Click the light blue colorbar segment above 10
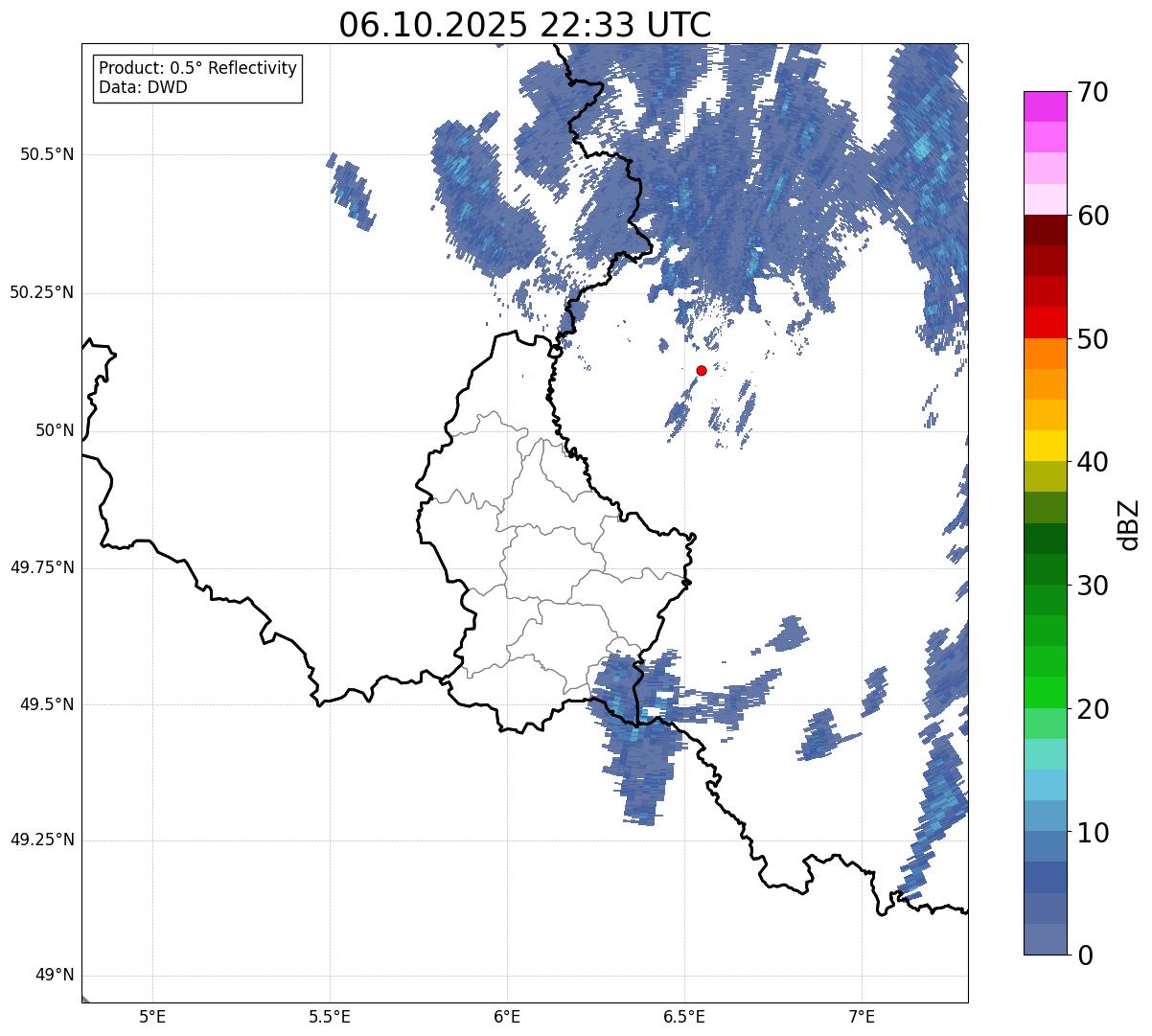The image size is (1152, 1036). point(1045,785)
